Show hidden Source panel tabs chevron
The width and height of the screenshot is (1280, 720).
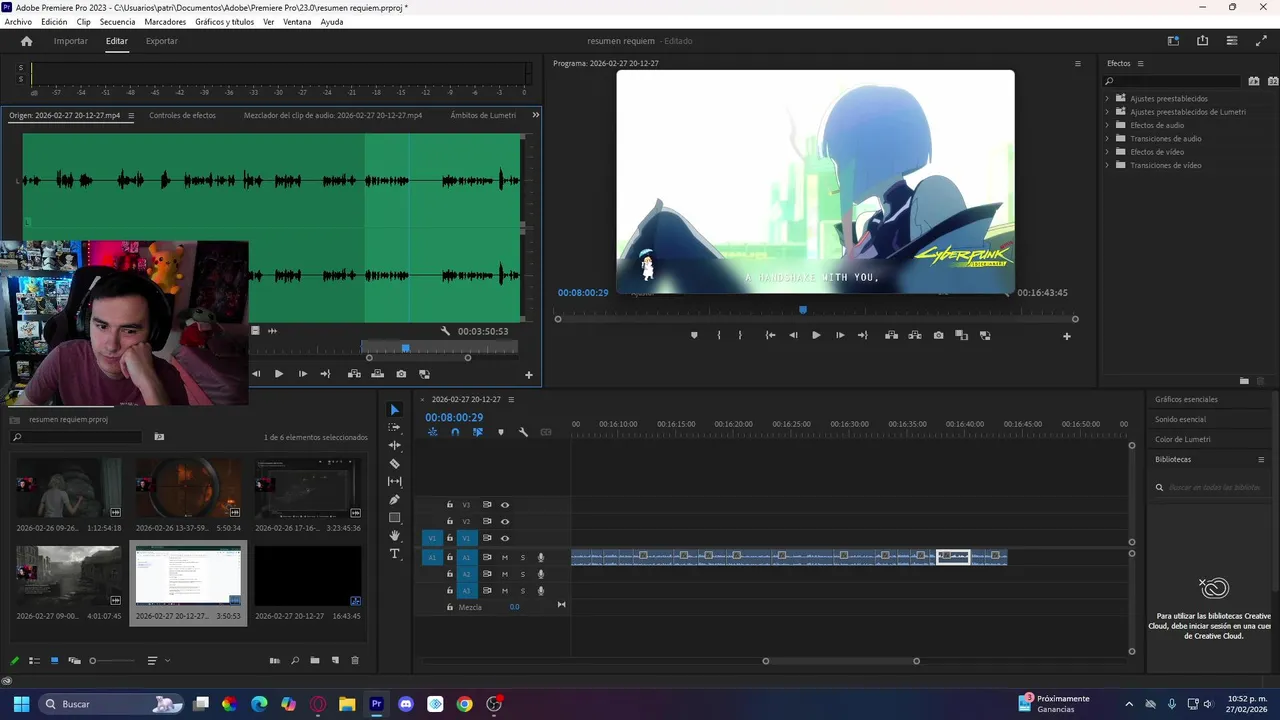click(535, 115)
